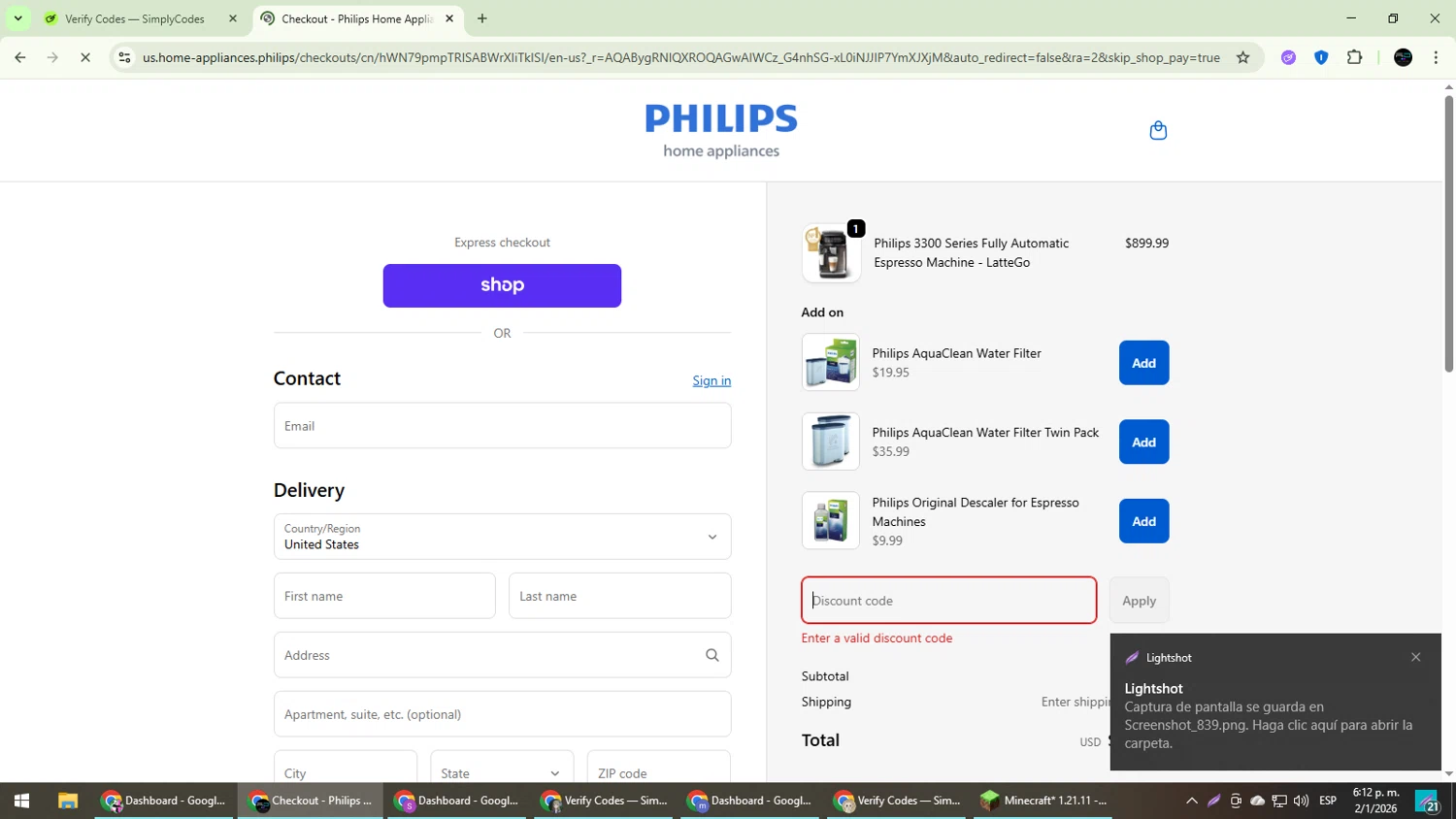The width and height of the screenshot is (1456, 819).
Task: View site information icon in address bar
Action: (x=124, y=57)
